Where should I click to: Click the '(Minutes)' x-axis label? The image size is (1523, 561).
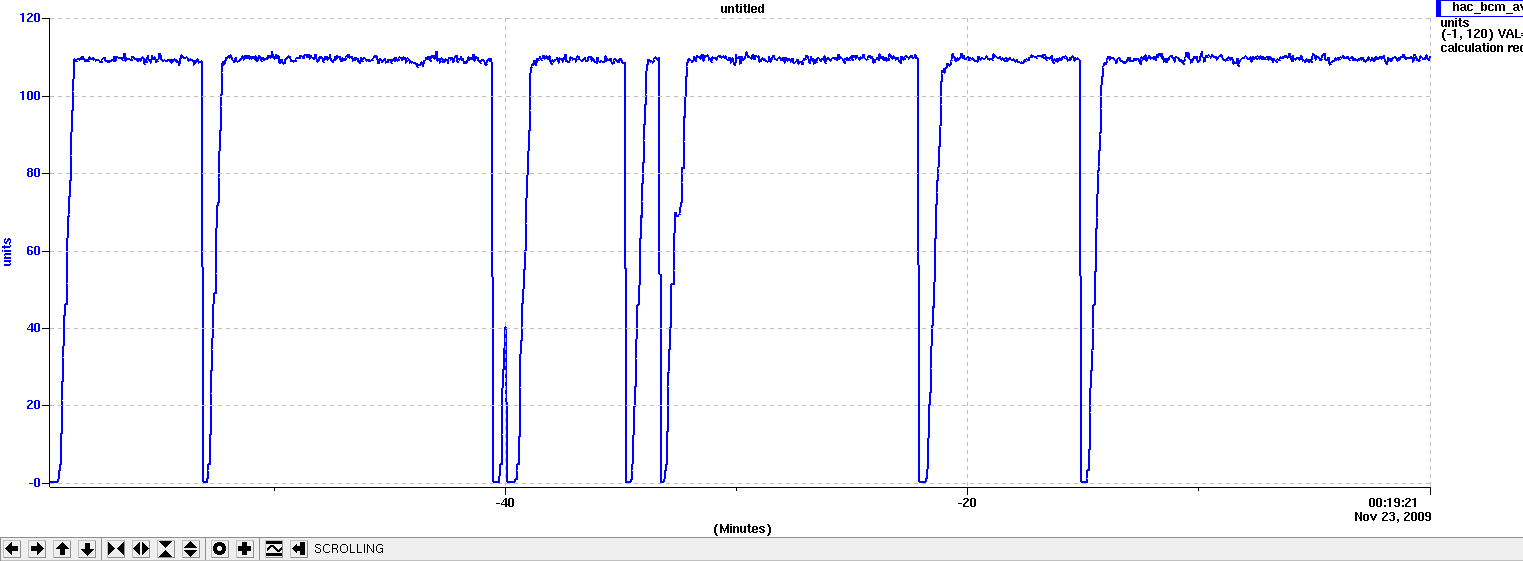pos(742,528)
